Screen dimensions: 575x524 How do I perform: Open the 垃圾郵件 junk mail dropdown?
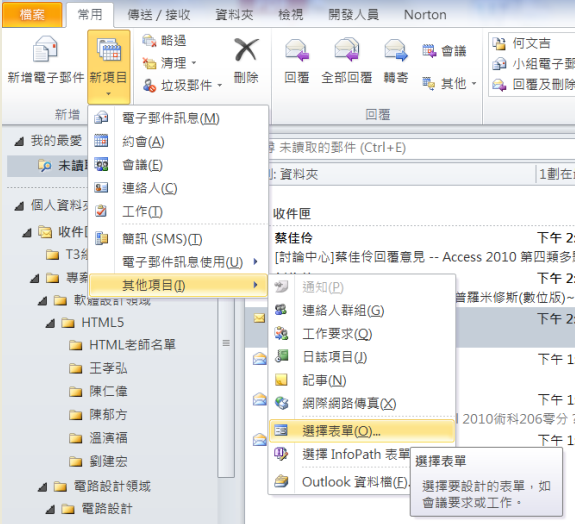click(182, 85)
